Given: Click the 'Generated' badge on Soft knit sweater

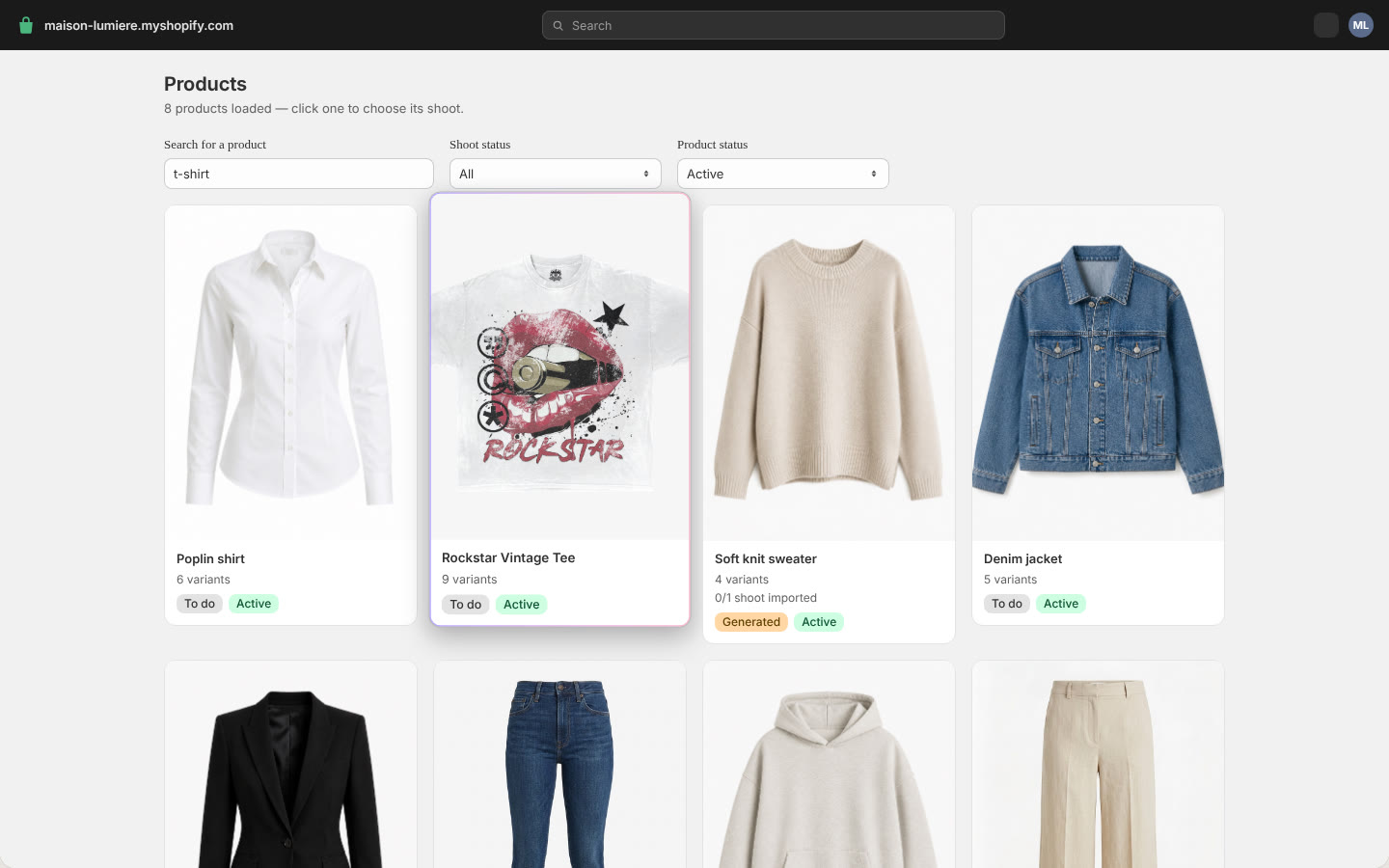Looking at the screenshot, I should (x=751, y=622).
